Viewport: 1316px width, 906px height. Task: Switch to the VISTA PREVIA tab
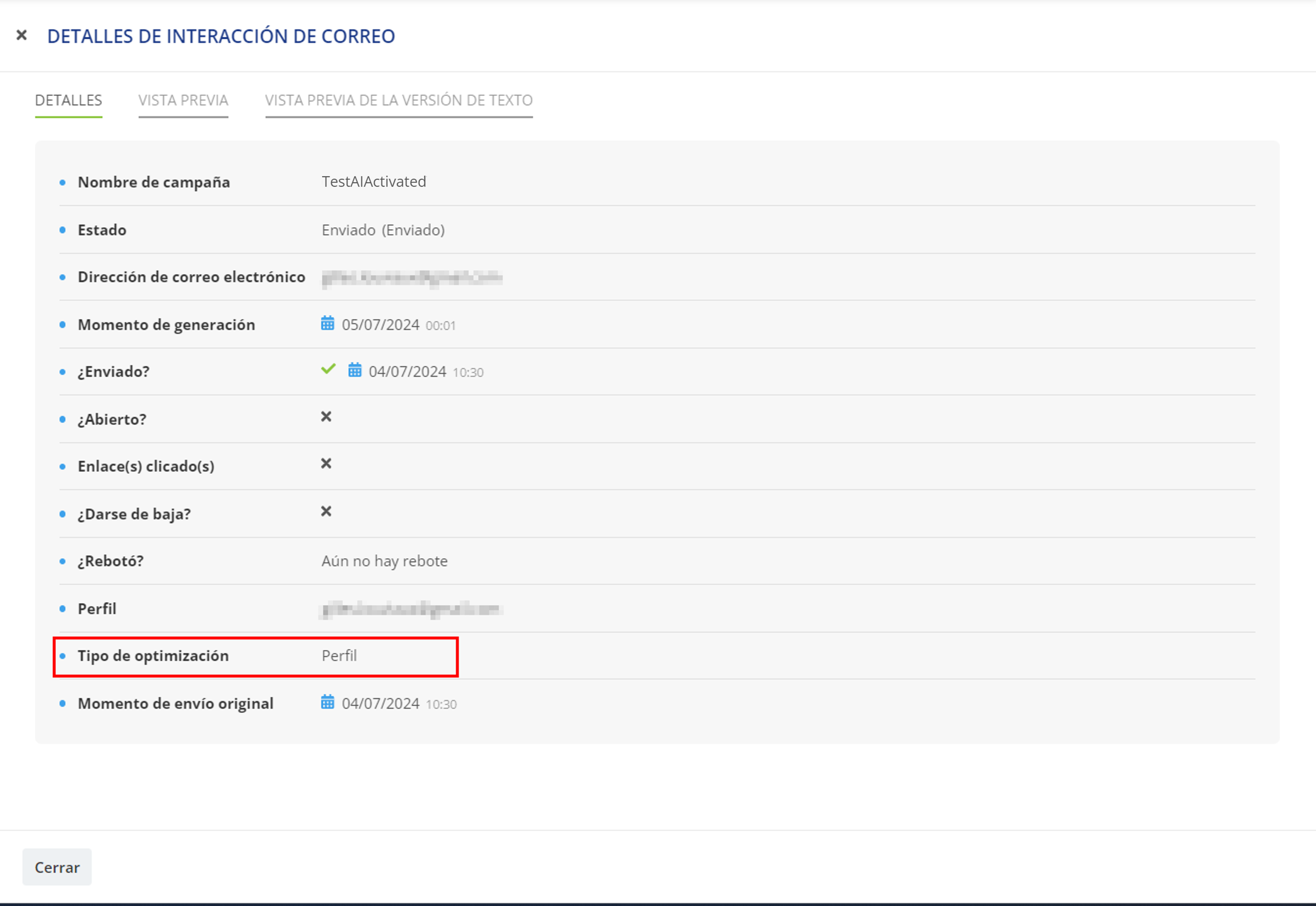pos(183,100)
